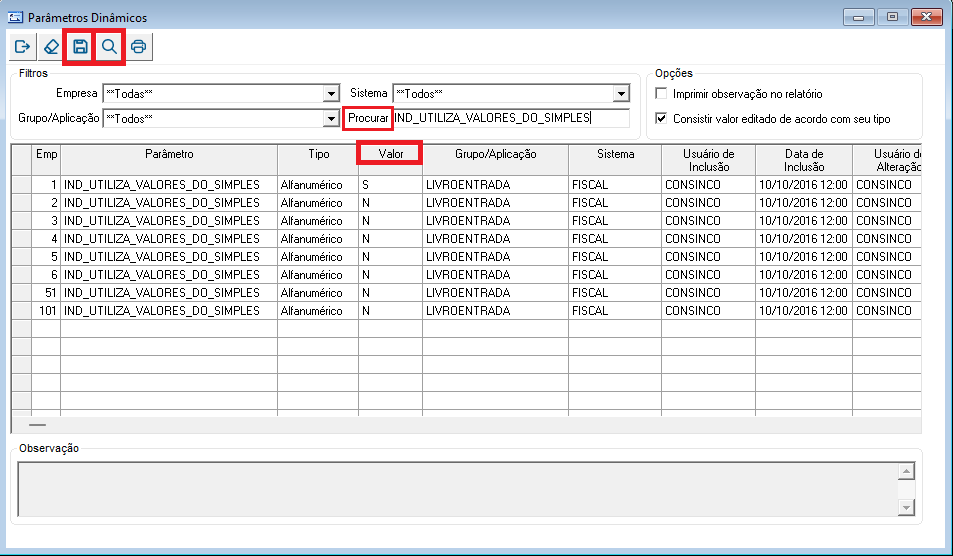This screenshot has height=556, width=953.
Task: Click the Sistema column header
Action: click(615, 160)
